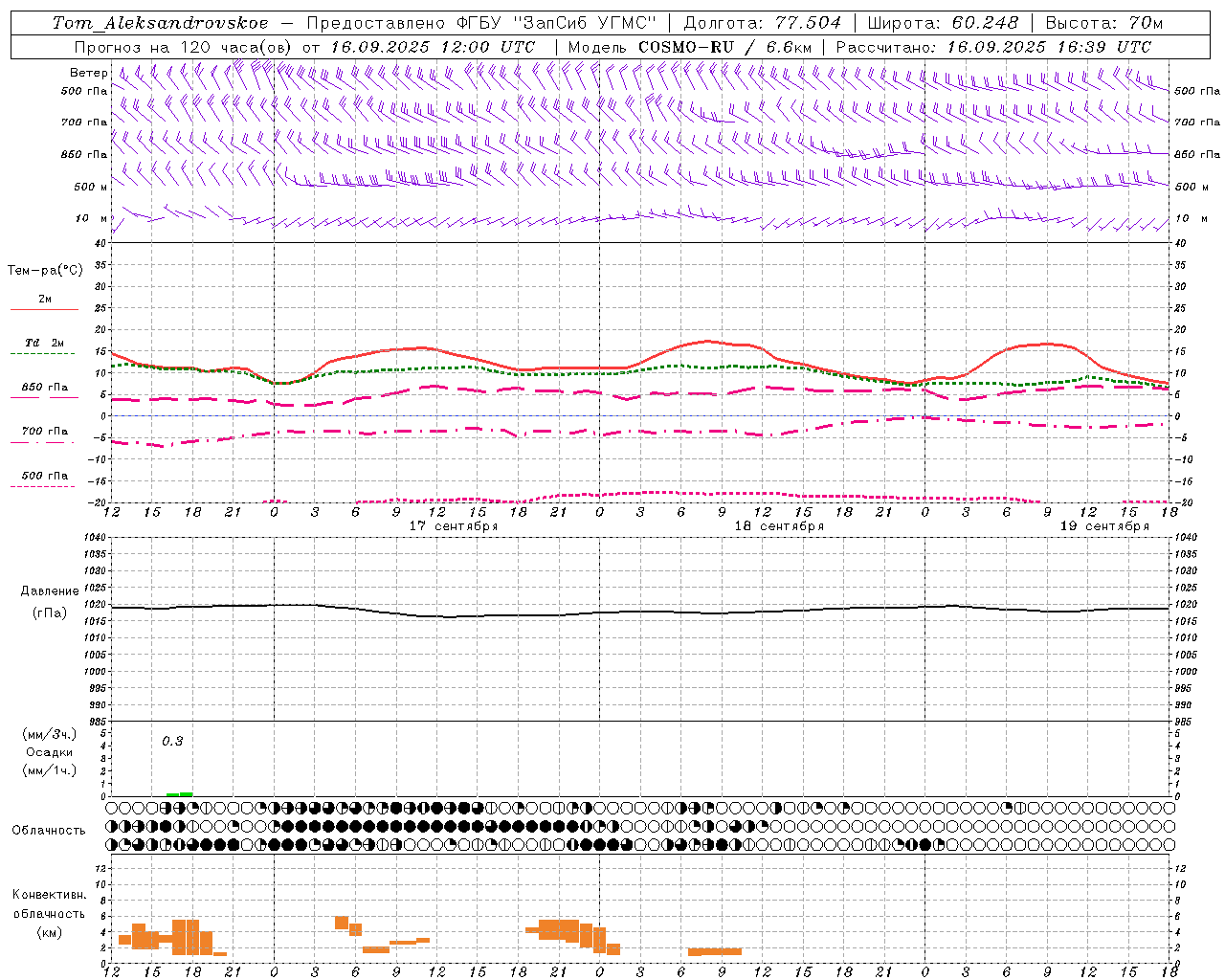Click the 0.3 precipitation amount value
Image resolution: width=1225 pixels, height=980 pixels.
172,741
